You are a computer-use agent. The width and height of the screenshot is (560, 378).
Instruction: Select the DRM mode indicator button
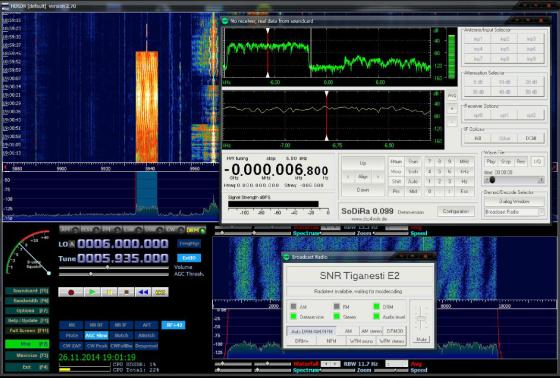tap(195, 230)
